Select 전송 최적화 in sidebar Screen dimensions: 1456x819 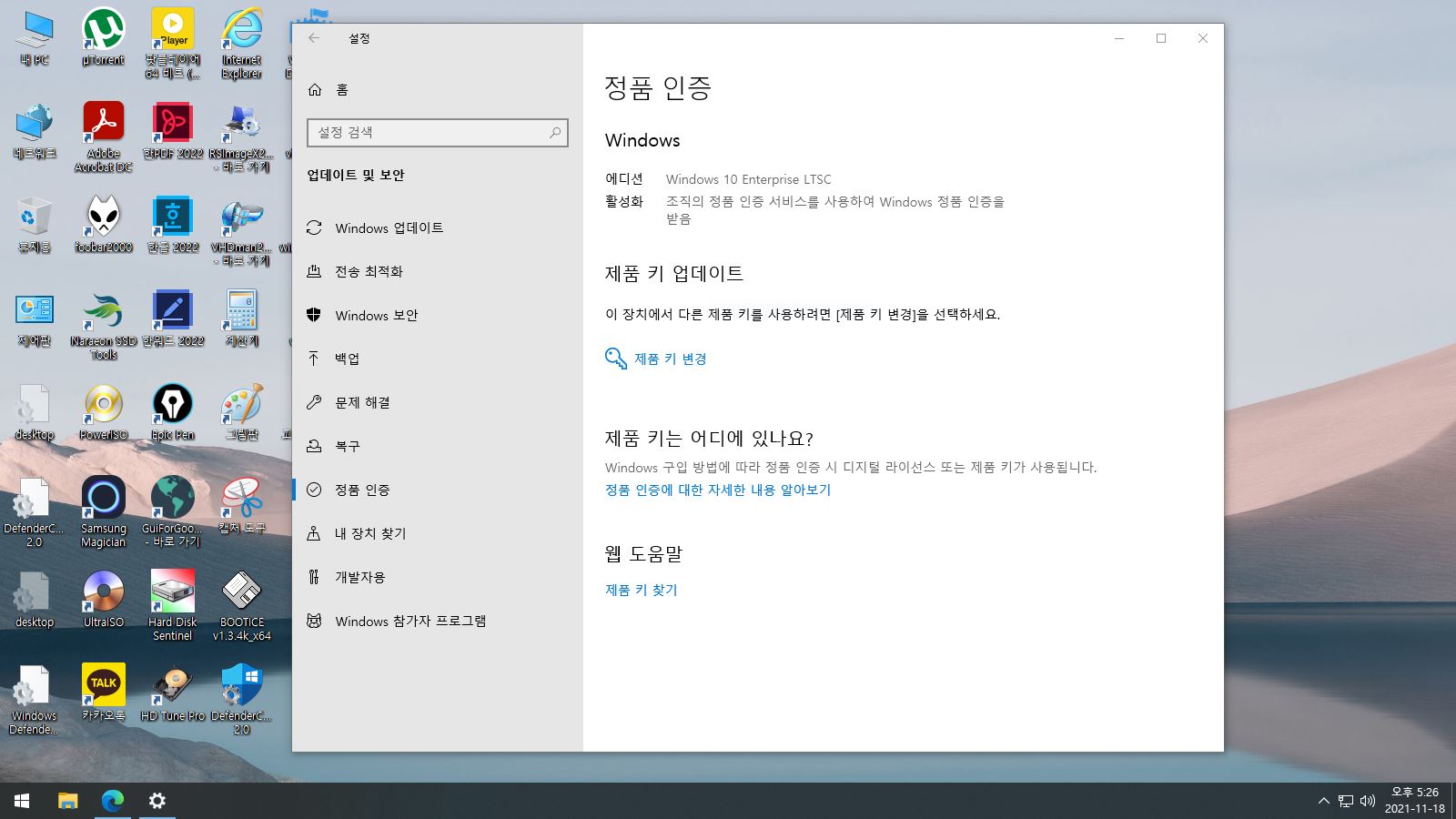tap(437, 271)
